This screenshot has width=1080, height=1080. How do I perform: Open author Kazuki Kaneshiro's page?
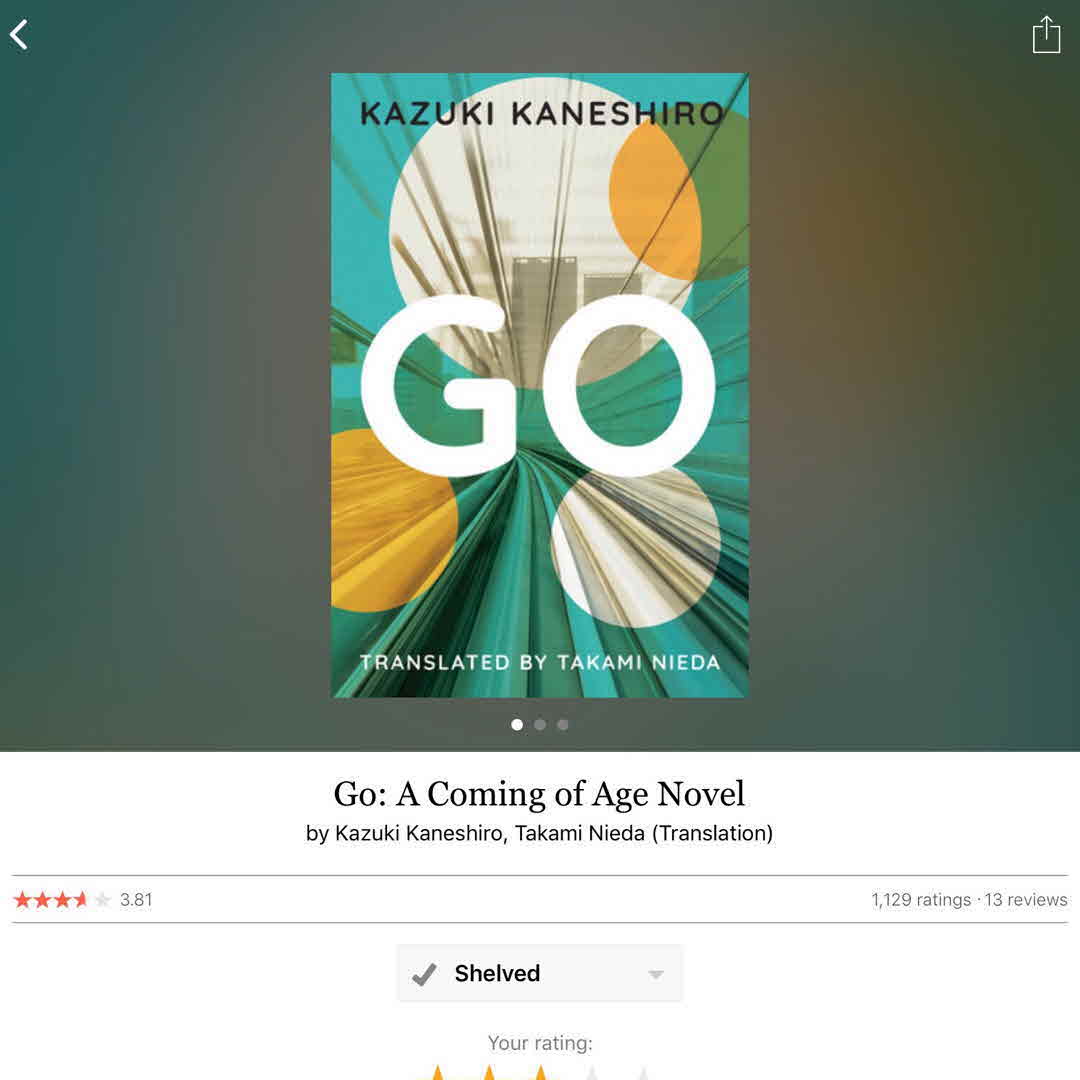(x=419, y=833)
